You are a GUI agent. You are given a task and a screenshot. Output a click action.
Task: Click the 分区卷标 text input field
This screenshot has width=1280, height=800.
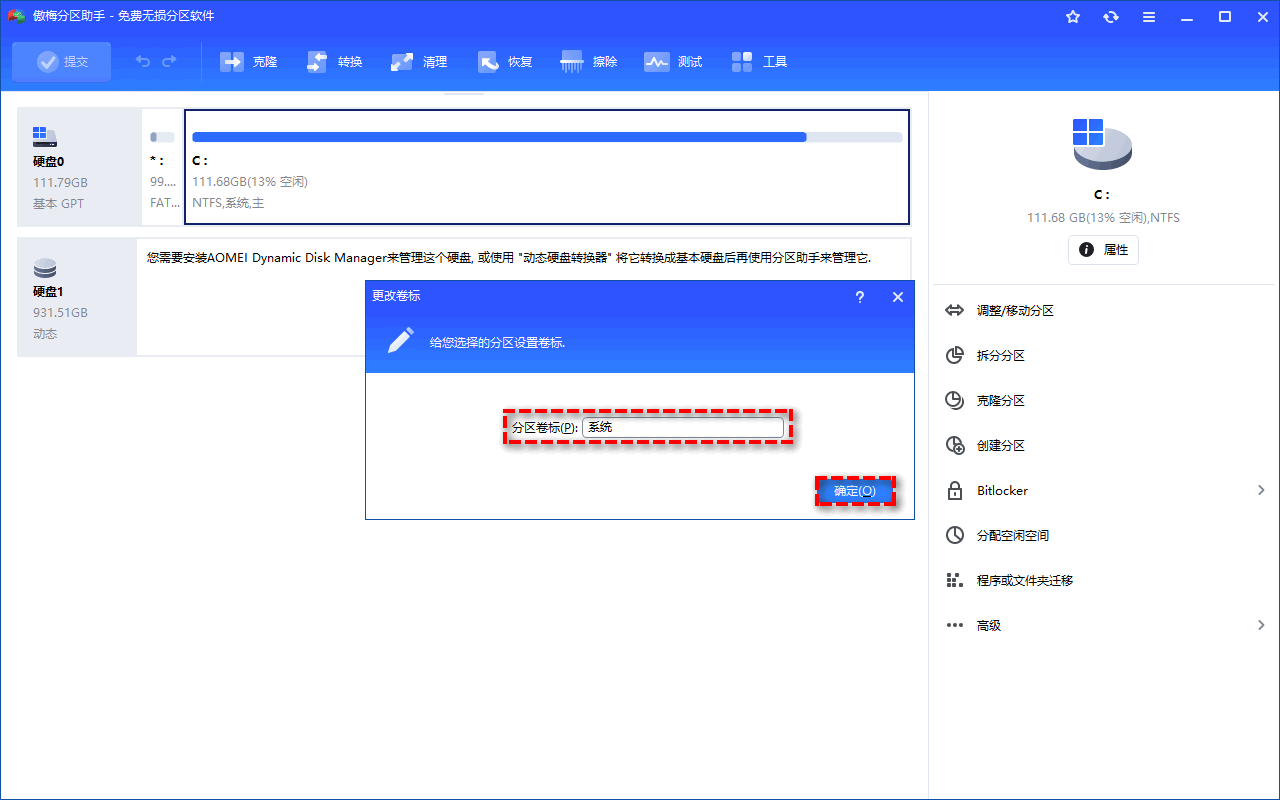click(682, 428)
